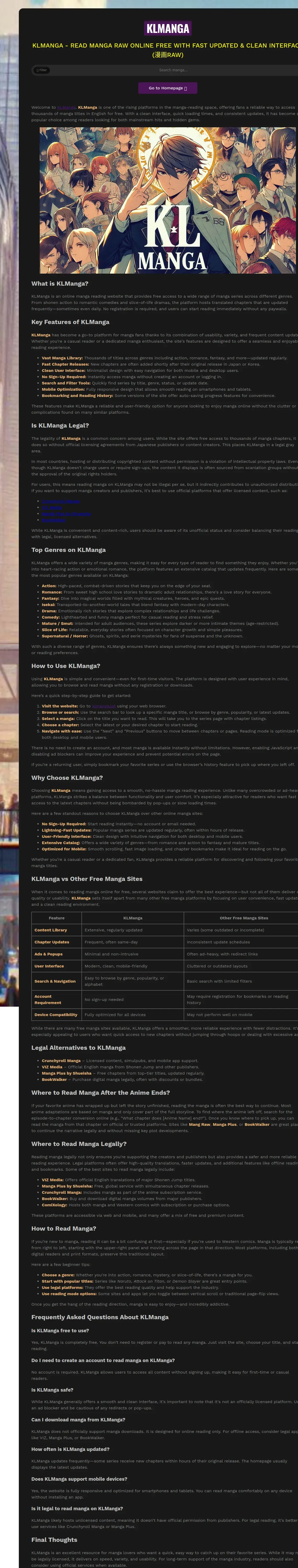Viewport: 298px width, 1568px height.
Task: Click the 'KLManga' table column header
Action: coord(133,918)
